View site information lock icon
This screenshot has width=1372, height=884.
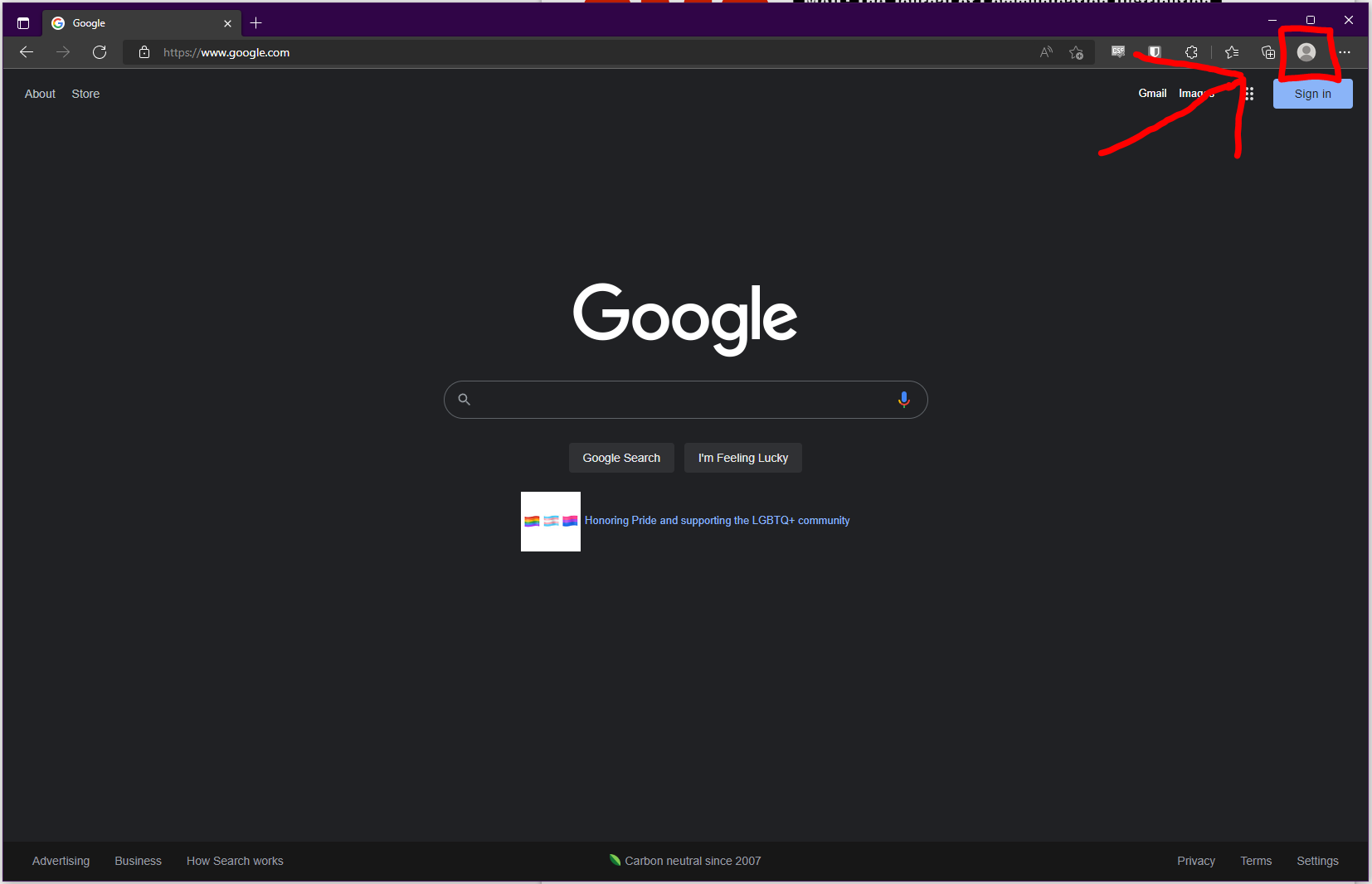click(x=144, y=52)
